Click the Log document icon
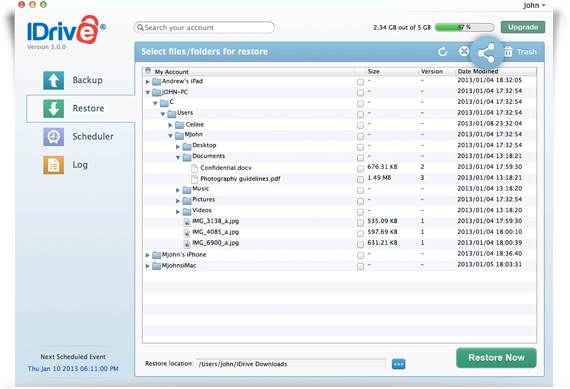The image size is (570, 389). pyautogui.click(x=53, y=165)
